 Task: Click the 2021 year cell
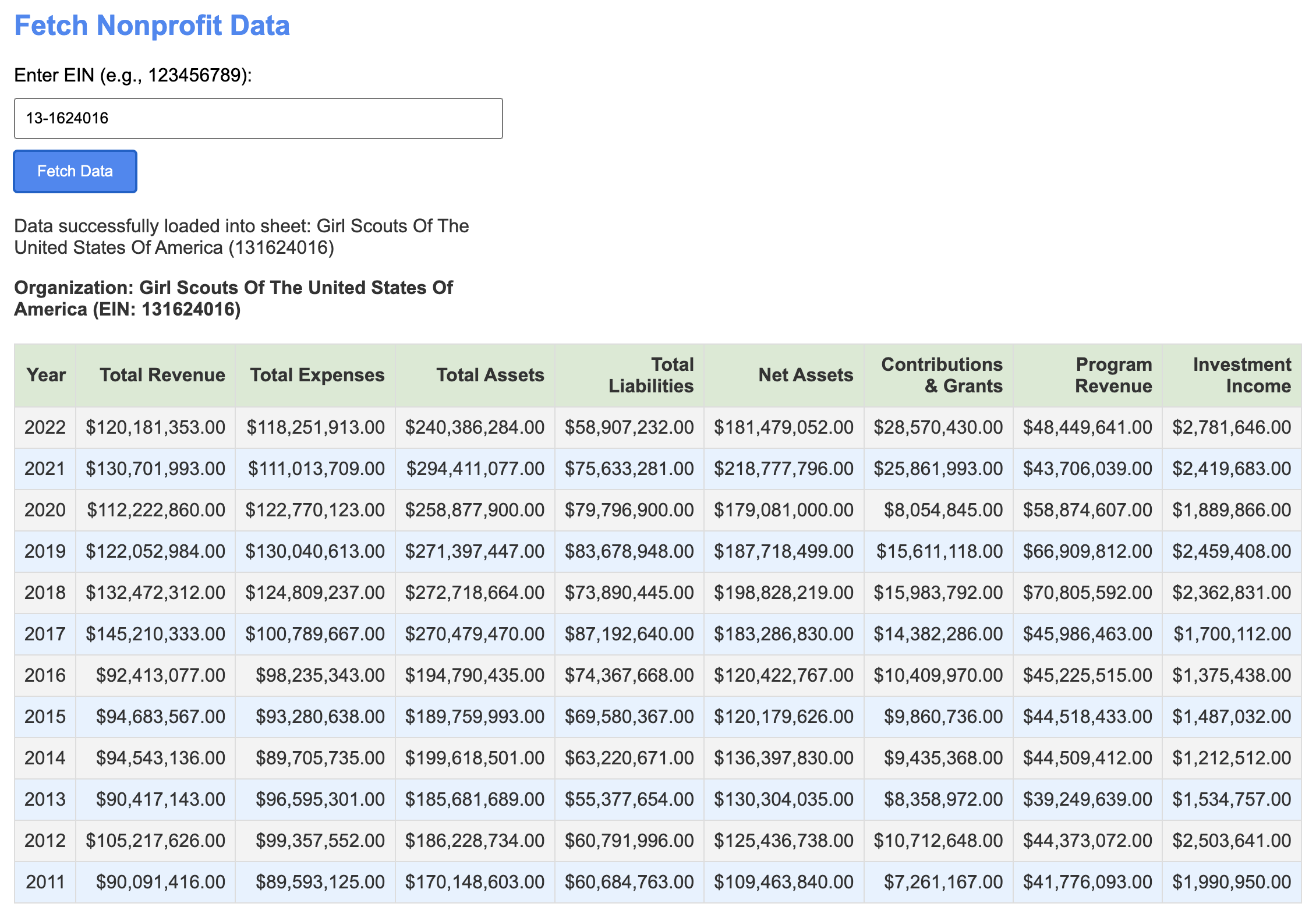45,469
